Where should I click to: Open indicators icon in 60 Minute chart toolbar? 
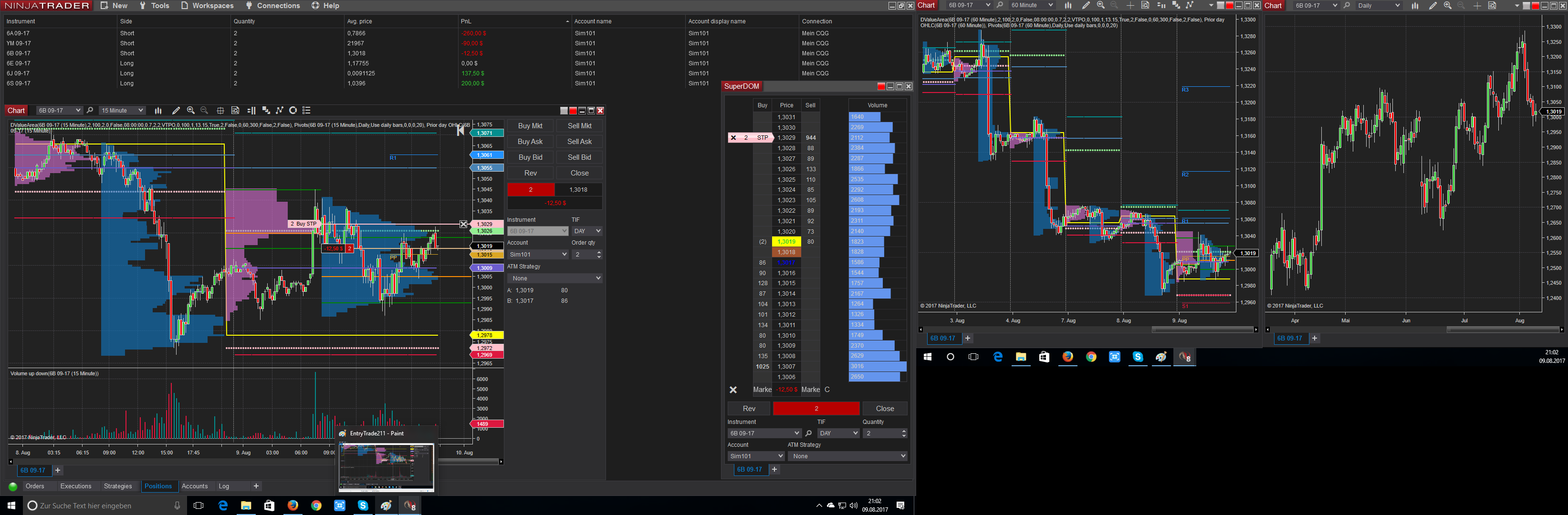coord(1176,5)
